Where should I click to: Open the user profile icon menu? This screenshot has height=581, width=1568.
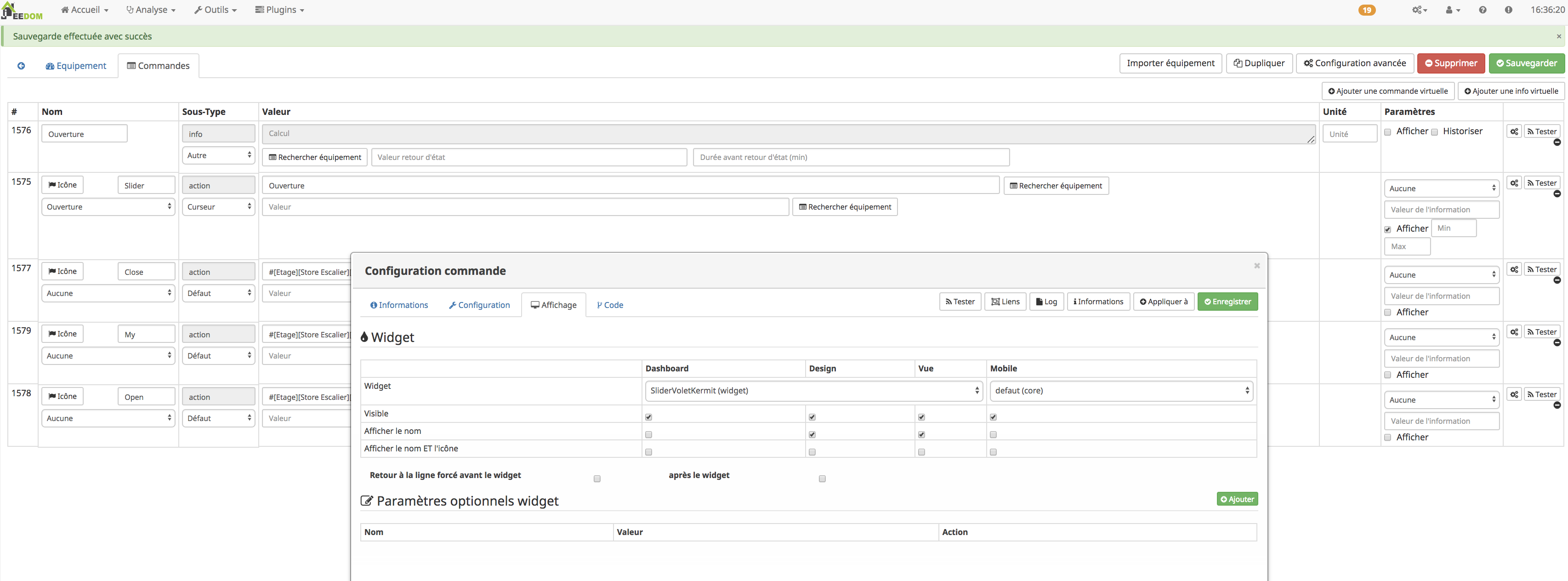1453,10
